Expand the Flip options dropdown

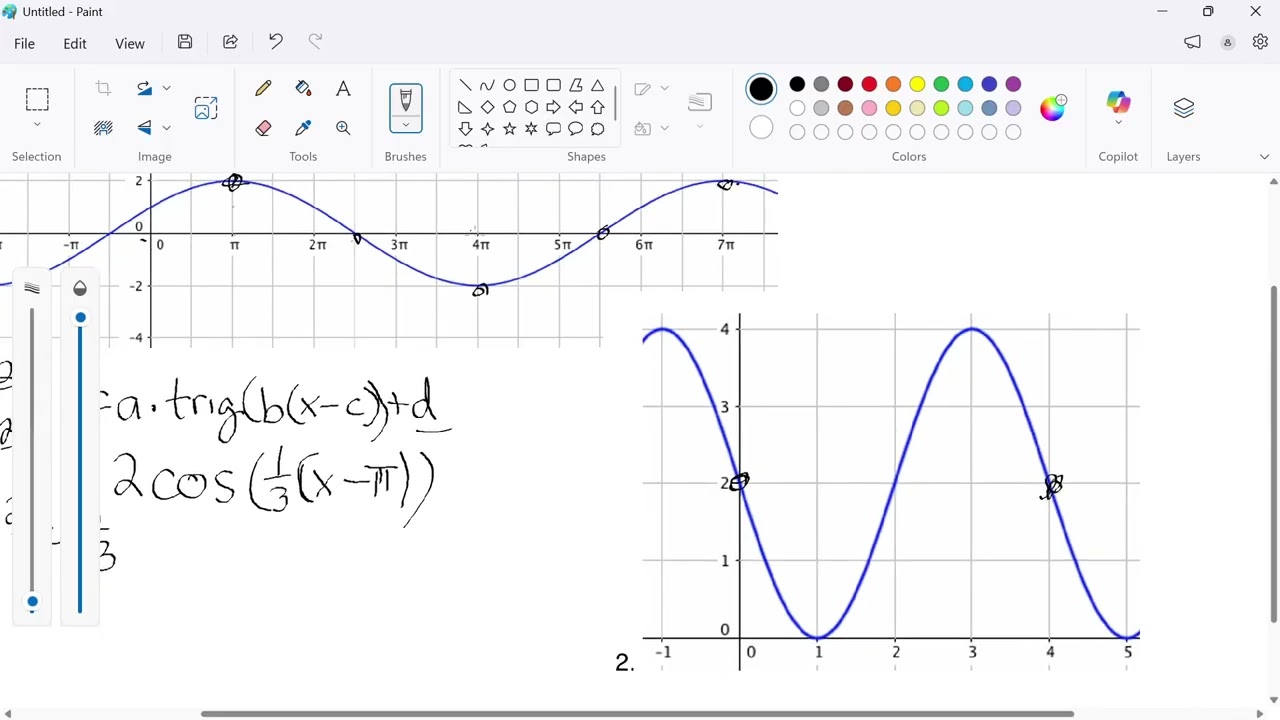pos(167,127)
